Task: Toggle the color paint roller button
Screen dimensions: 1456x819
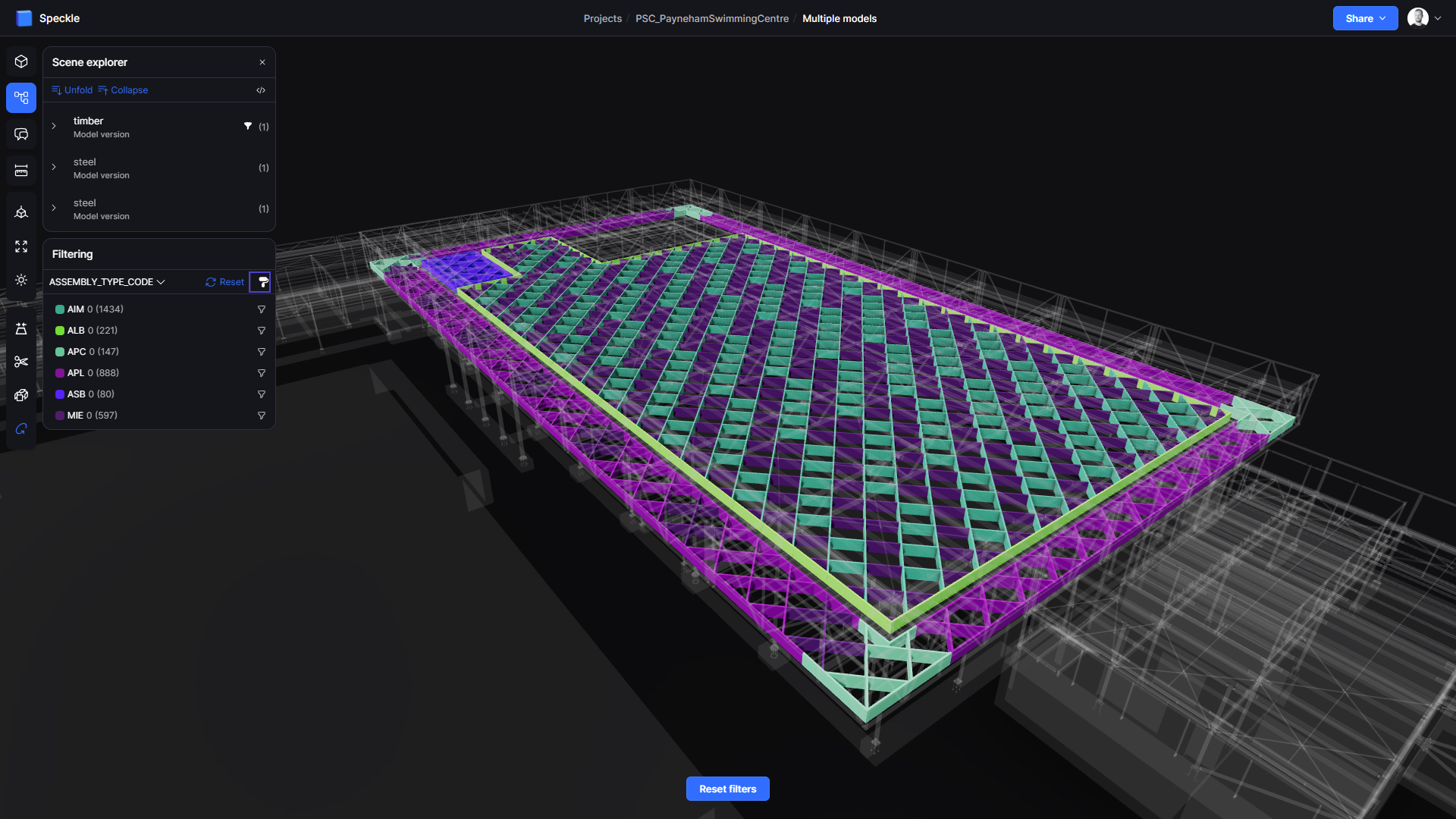Action: [x=260, y=282]
